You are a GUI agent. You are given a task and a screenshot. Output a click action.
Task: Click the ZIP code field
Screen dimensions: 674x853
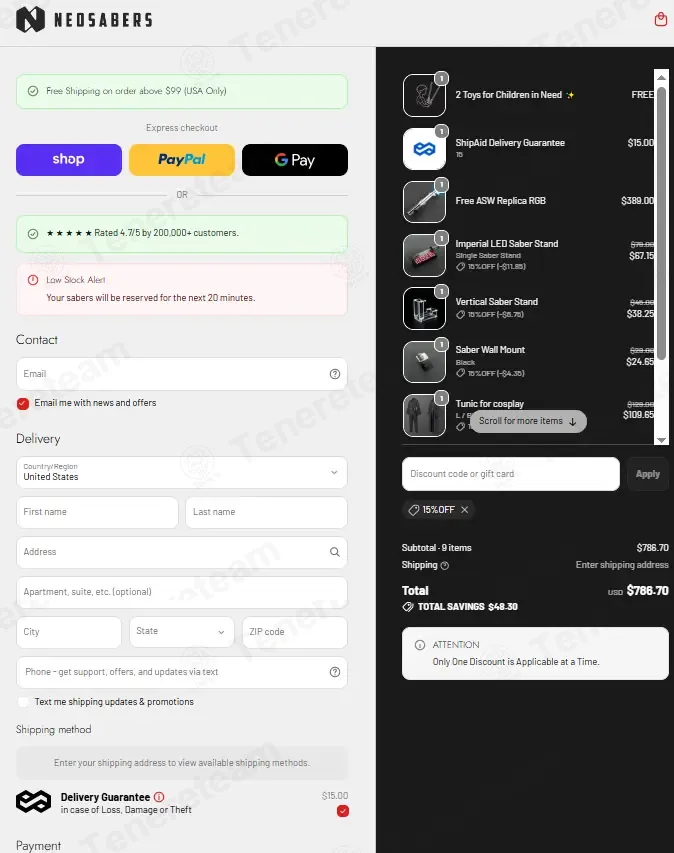click(295, 632)
